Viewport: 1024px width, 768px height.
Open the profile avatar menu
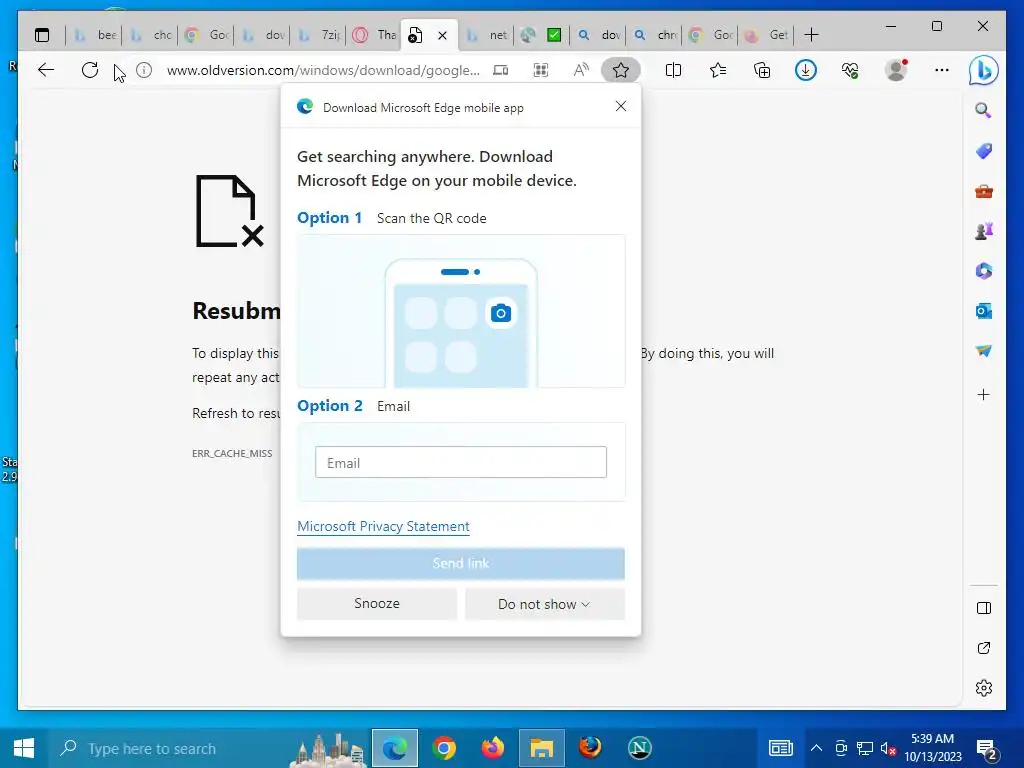click(896, 70)
